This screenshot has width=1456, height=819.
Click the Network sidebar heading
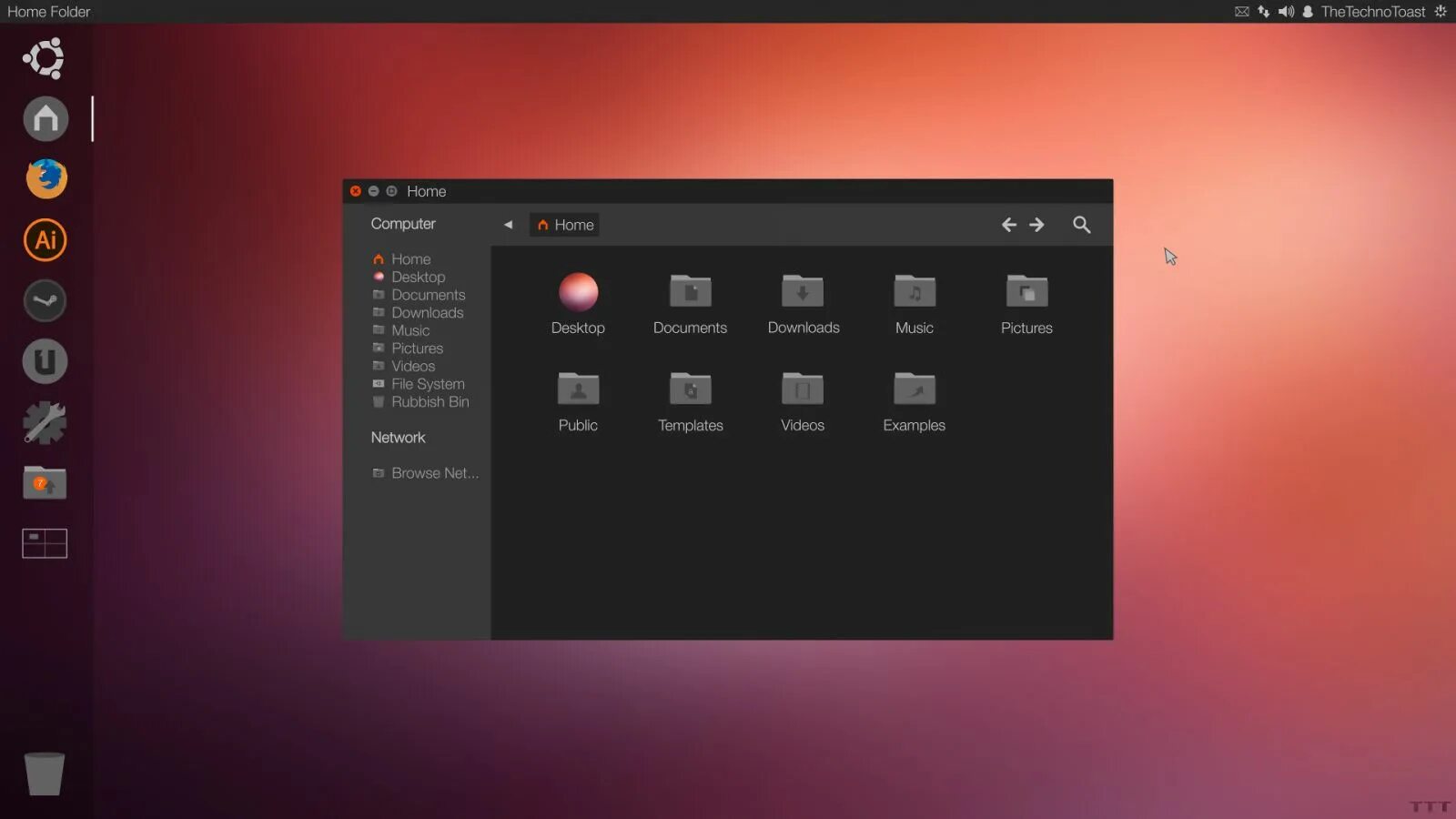(398, 438)
